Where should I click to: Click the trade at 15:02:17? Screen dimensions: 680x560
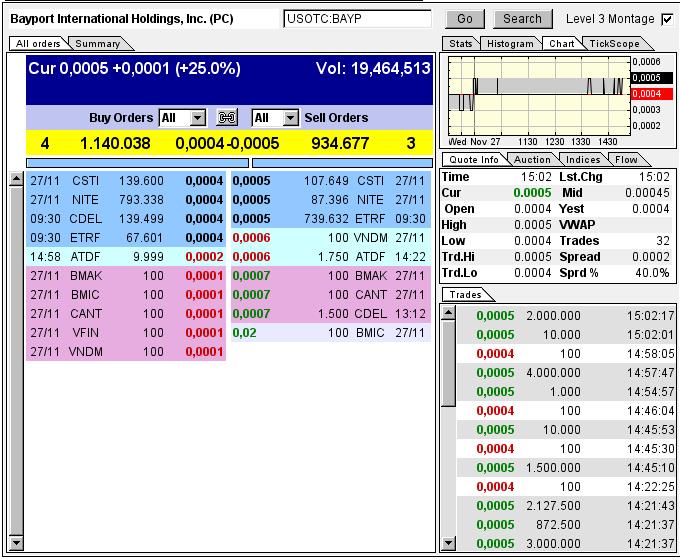pos(566,315)
